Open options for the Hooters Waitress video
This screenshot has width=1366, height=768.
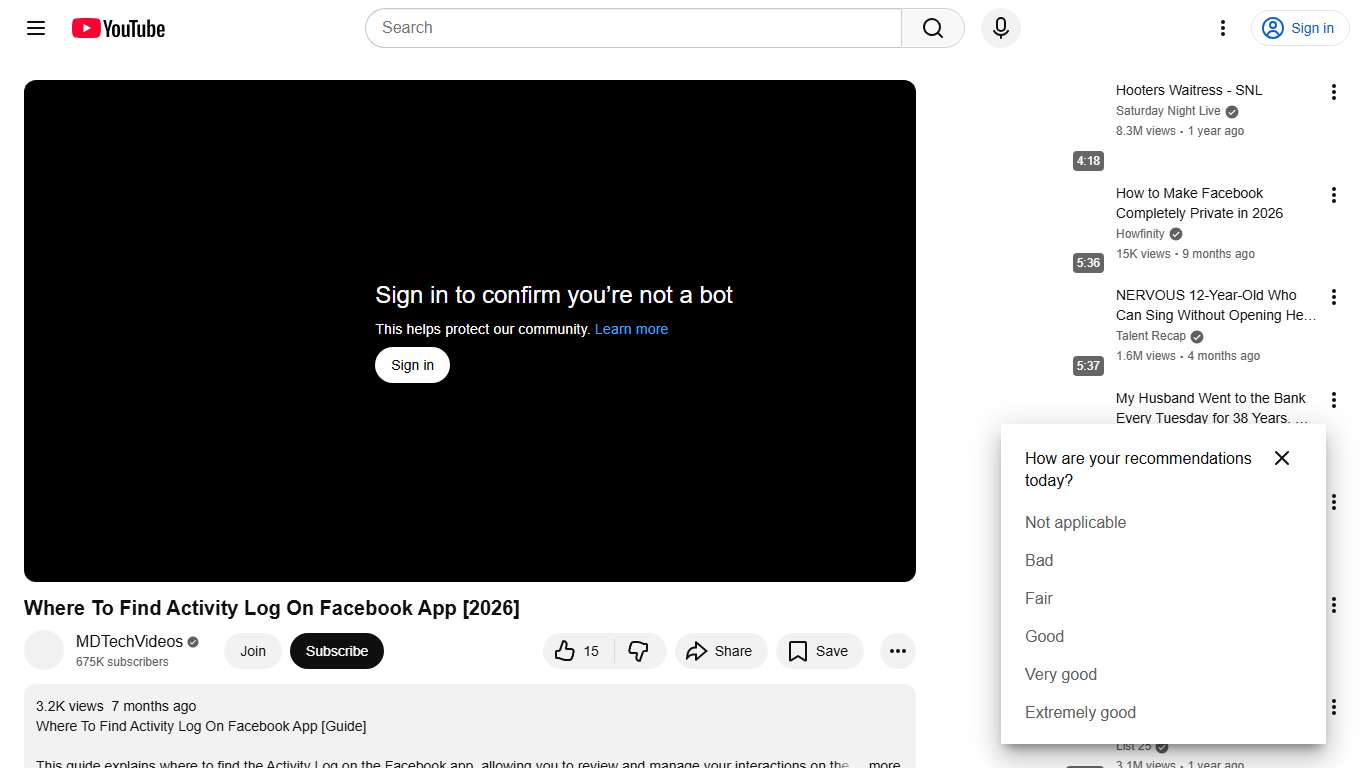pos(1333,91)
